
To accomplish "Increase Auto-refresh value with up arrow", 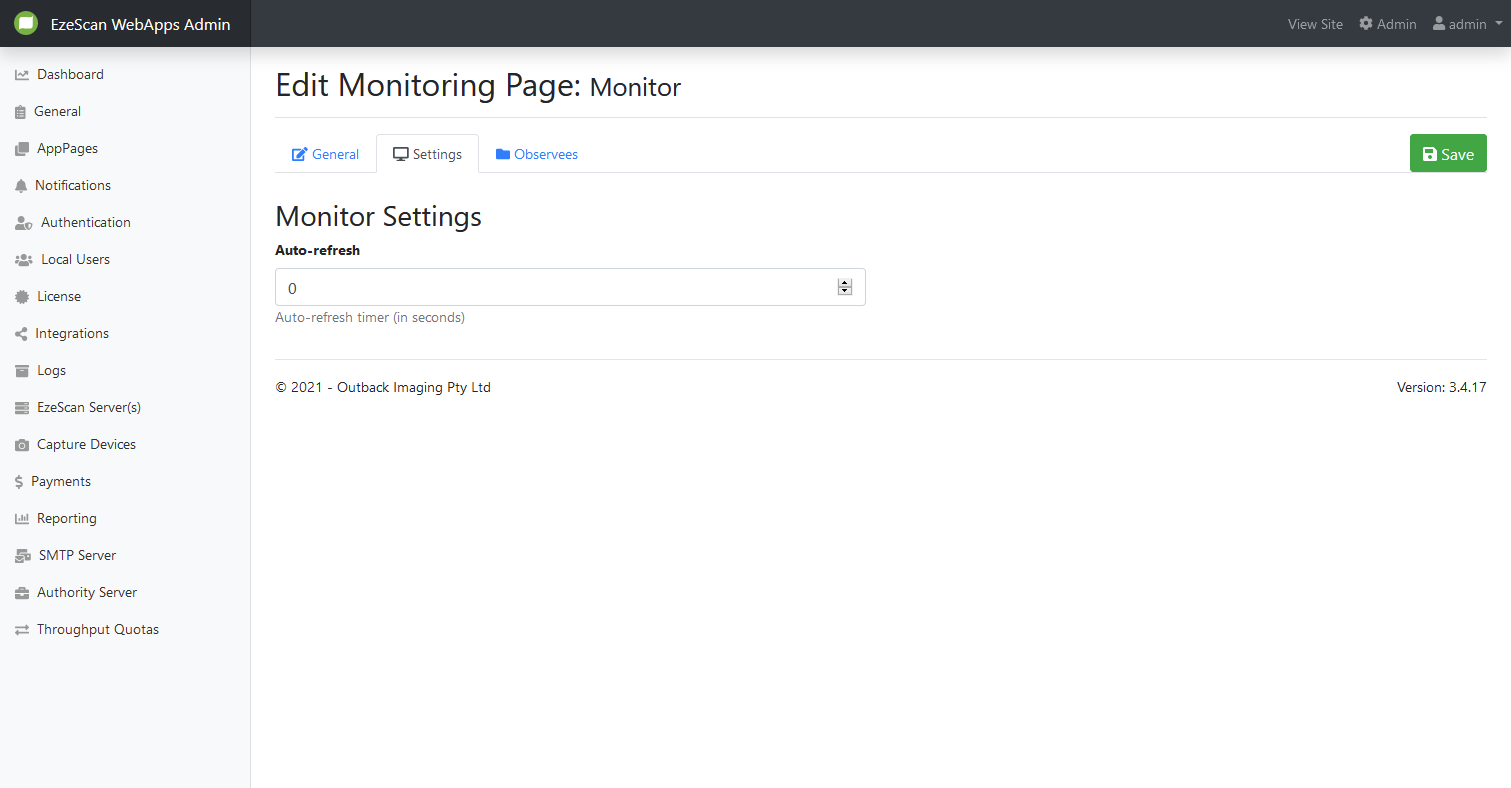I will tap(845, 283).
